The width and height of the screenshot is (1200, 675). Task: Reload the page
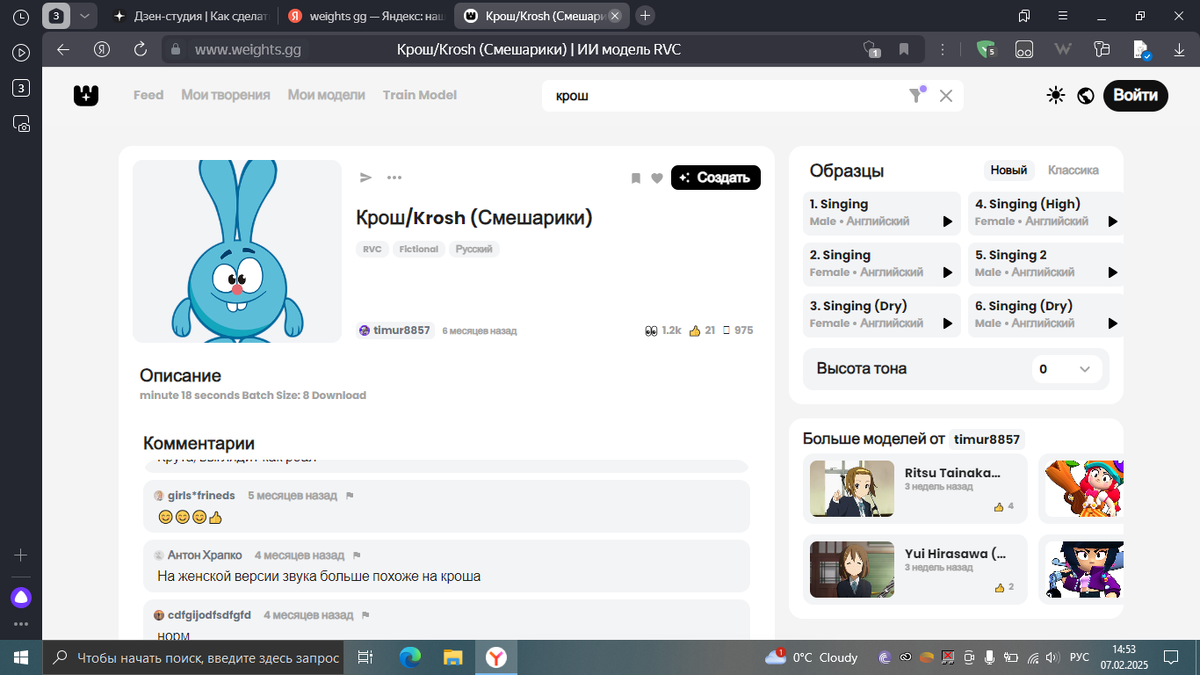140,49
